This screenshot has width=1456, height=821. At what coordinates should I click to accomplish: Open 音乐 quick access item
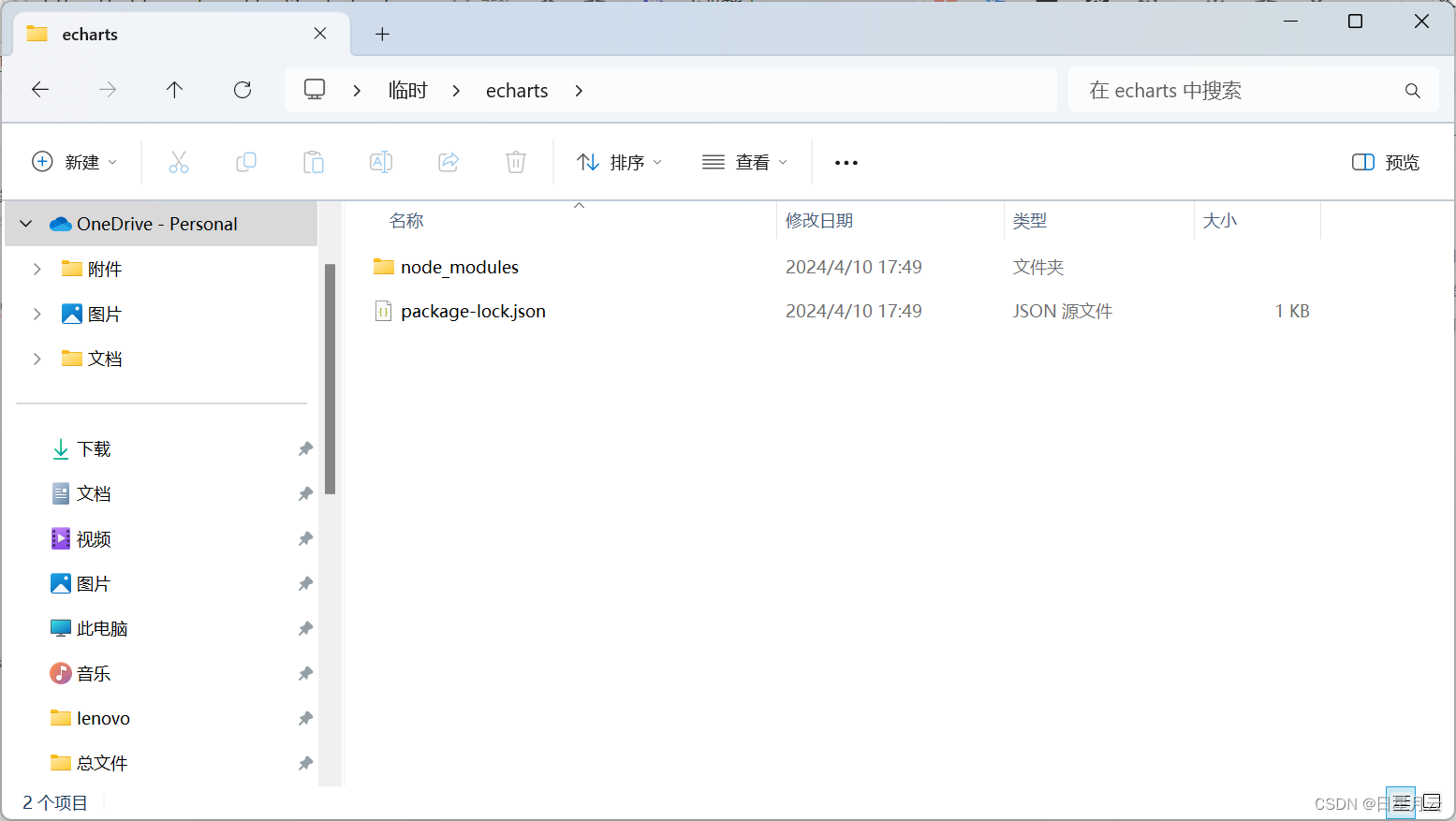click(94, 673)
